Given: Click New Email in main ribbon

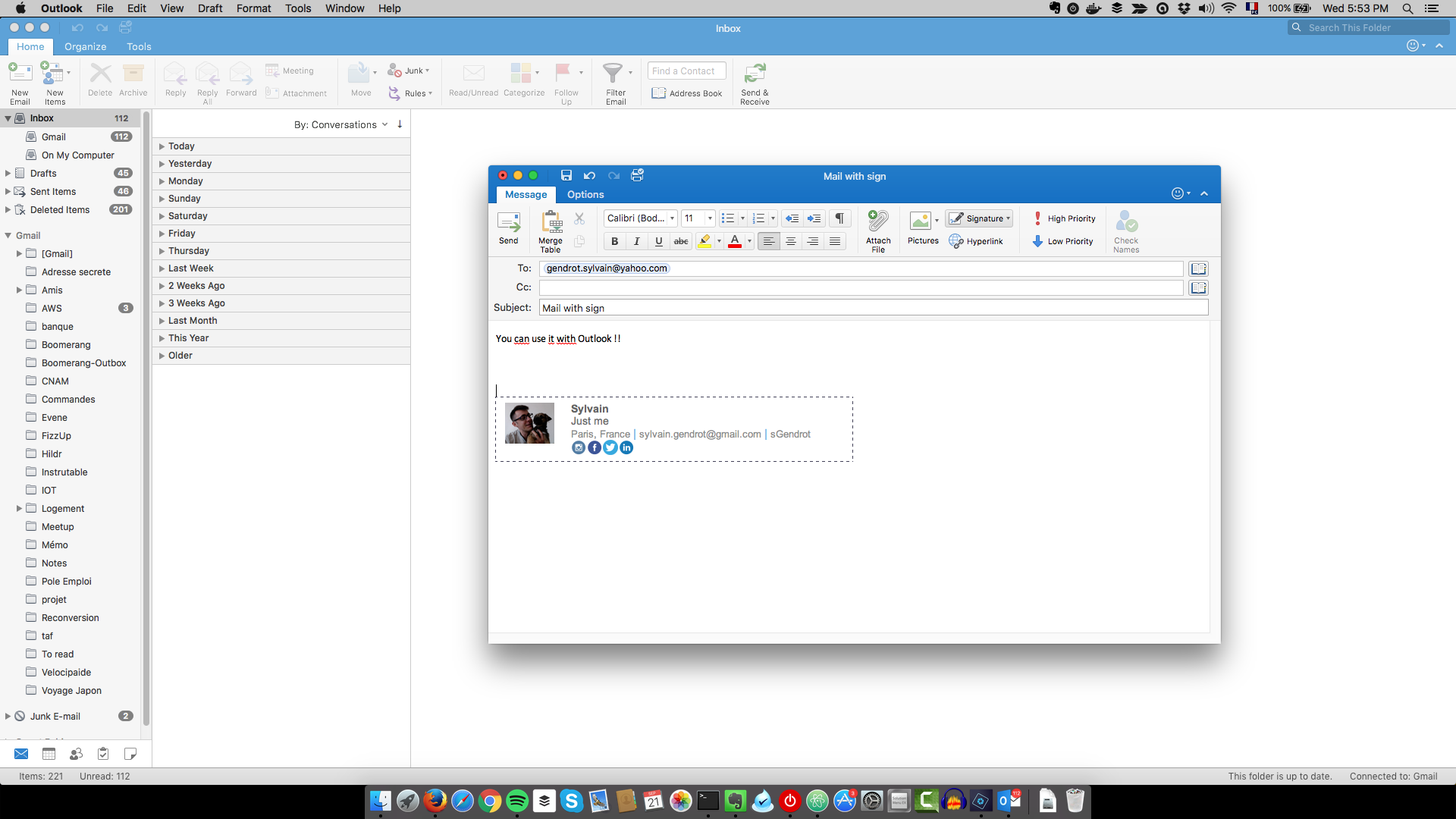Looking at the screenshot, I should (x=20, y=83).
